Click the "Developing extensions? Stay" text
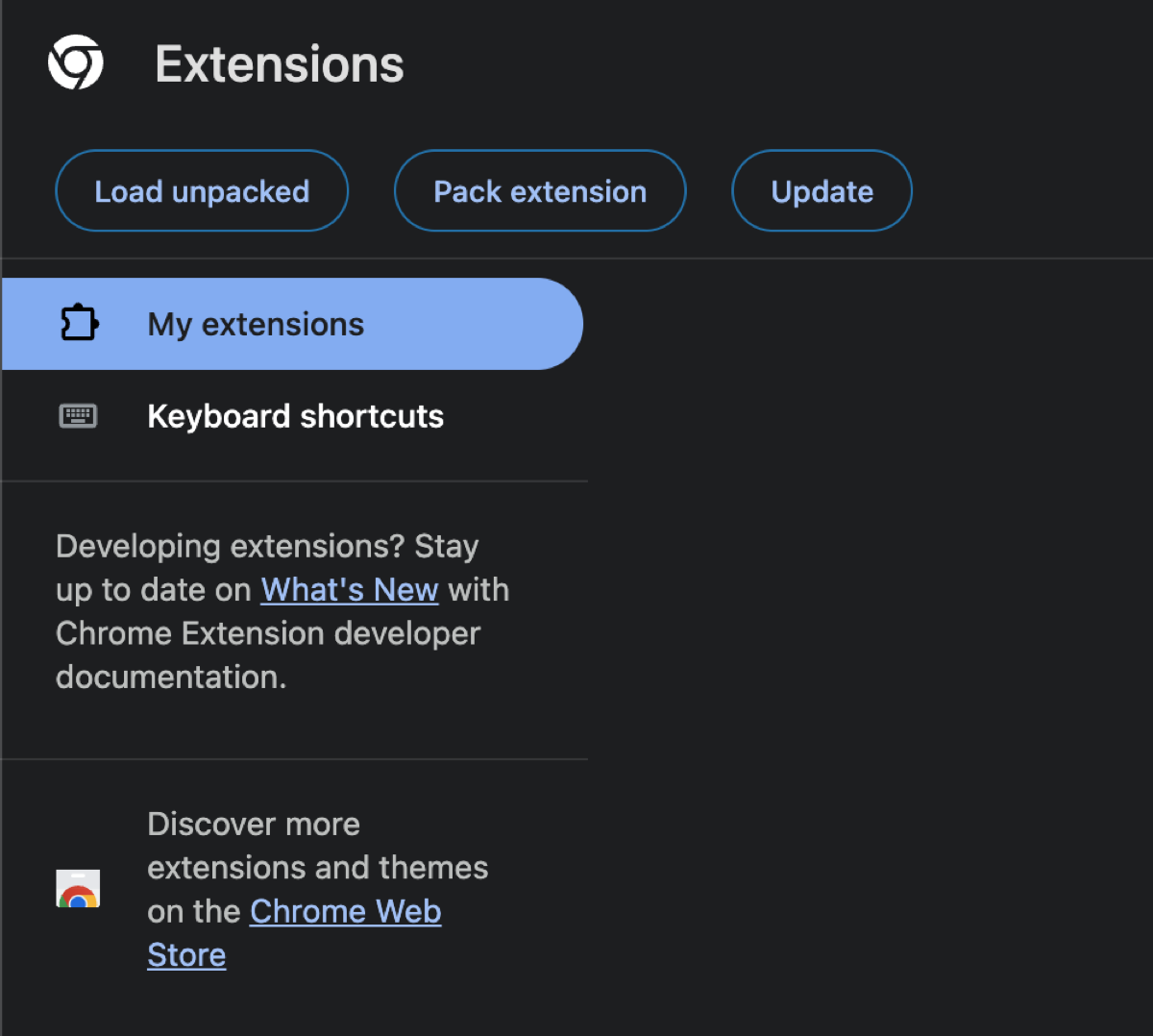1153x1036 pixels. point(267,546)
